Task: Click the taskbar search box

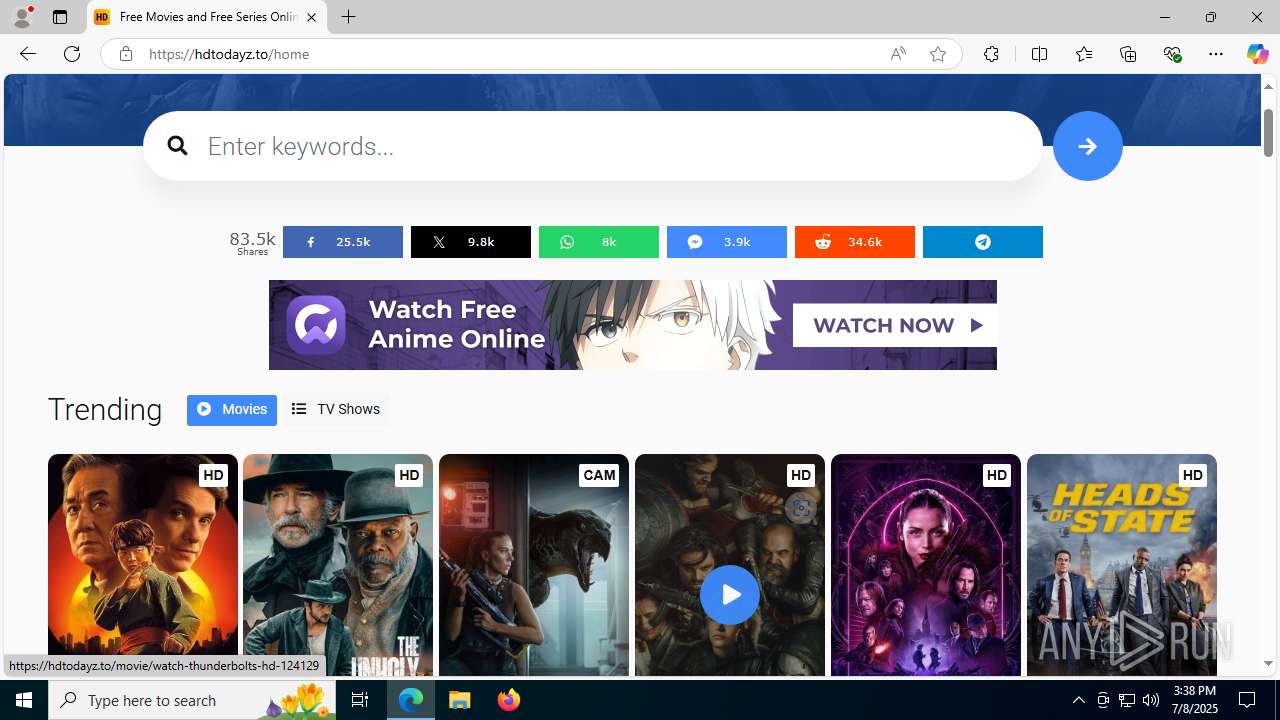Action: pyautogui.click(x=192, y=700)
